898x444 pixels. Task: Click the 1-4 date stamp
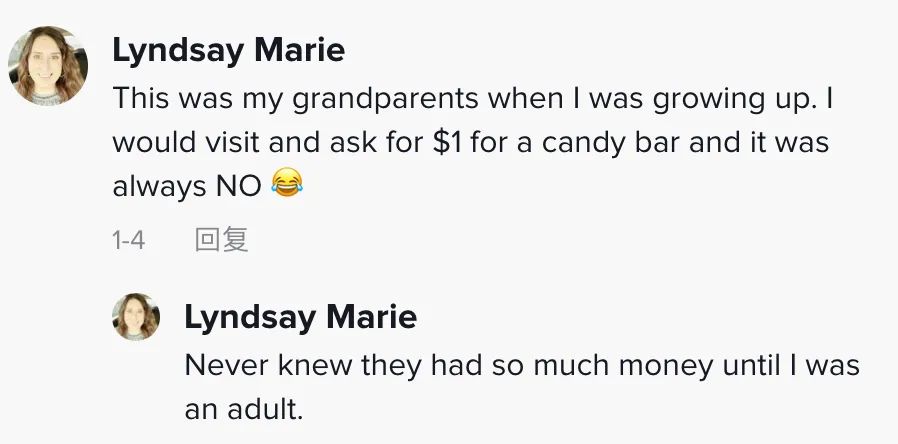click(129, 240)
